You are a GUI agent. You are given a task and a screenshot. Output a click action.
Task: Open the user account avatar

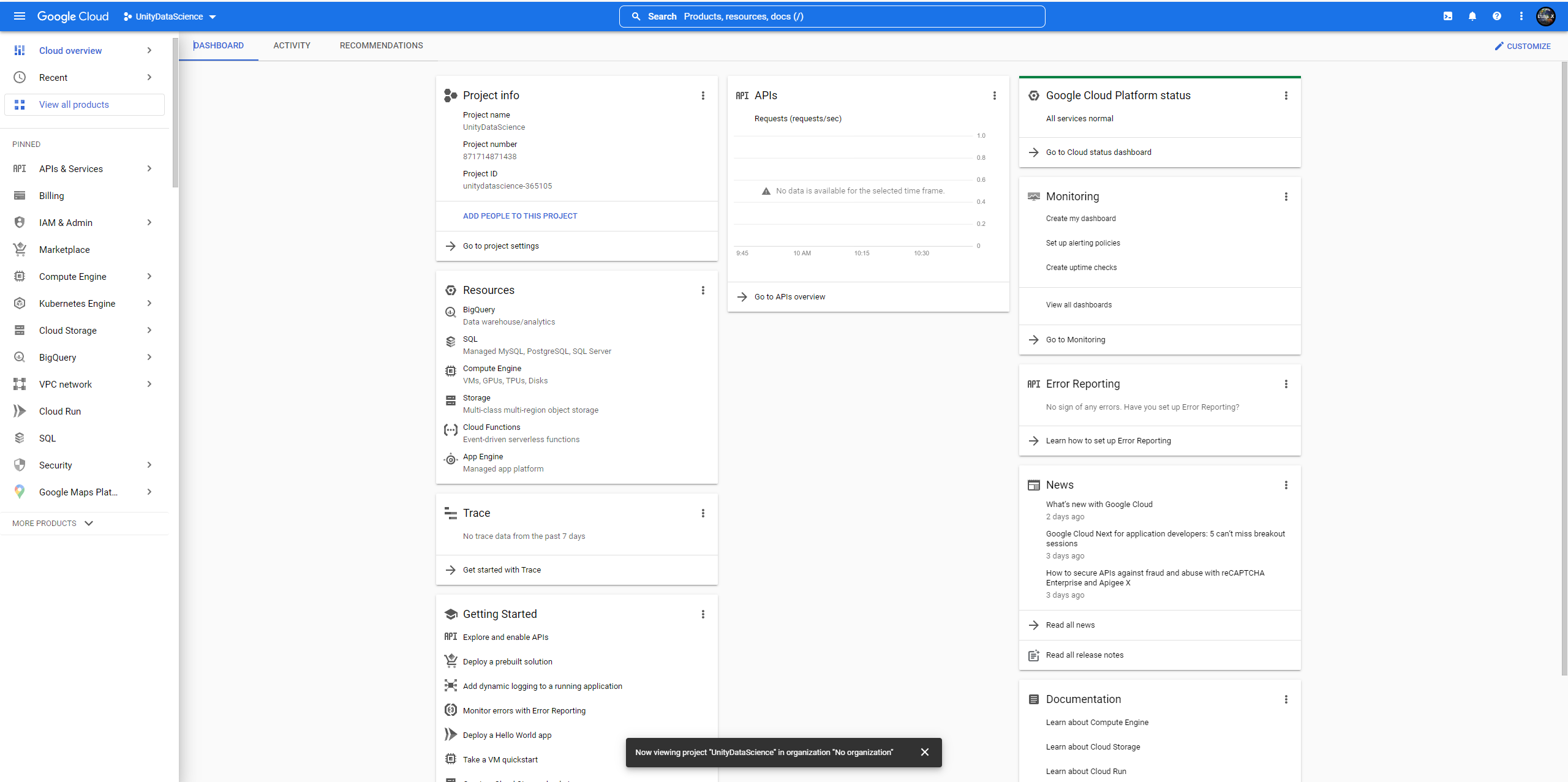(x=1546, y=17)
